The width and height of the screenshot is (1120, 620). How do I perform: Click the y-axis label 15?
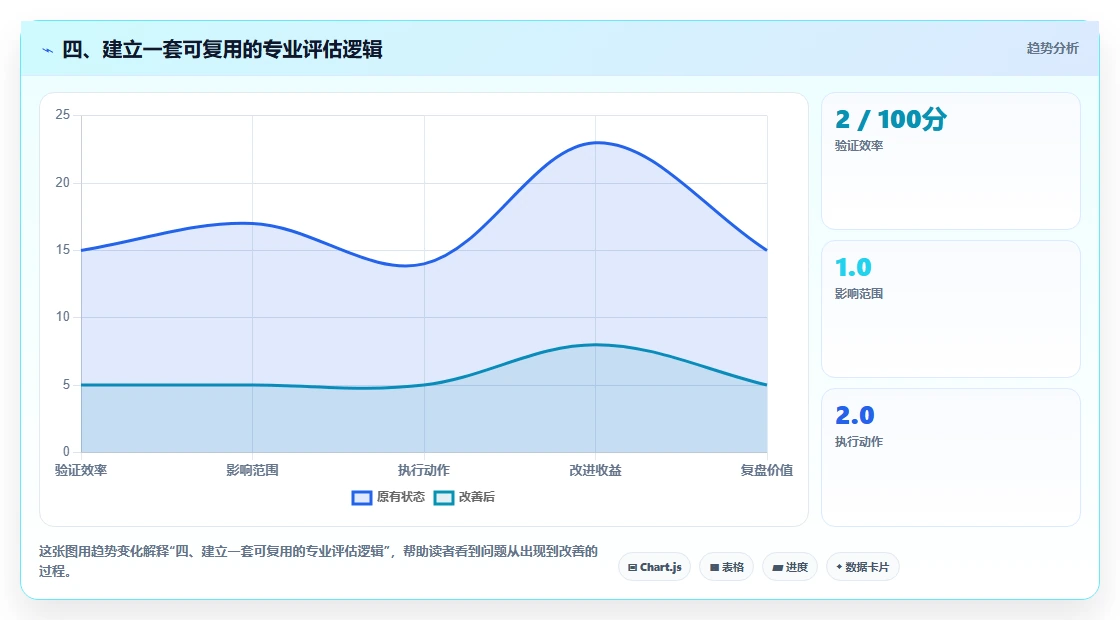pyautogui.click(x=63, y=250)
